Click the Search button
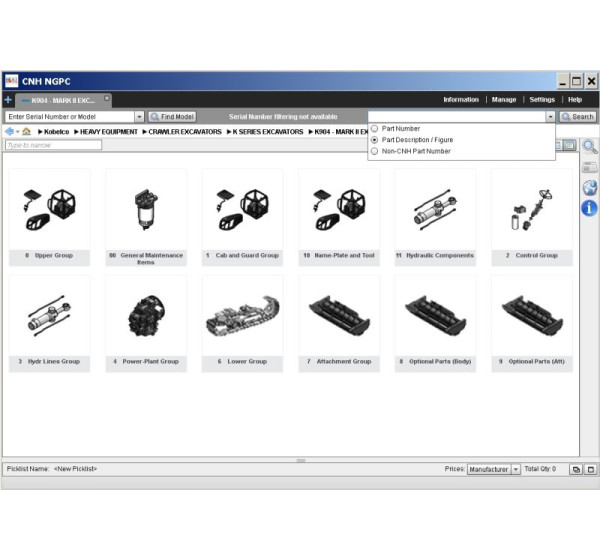Viewport: 600px width, 560px height. pyautogui.click(x=578, y=117)
